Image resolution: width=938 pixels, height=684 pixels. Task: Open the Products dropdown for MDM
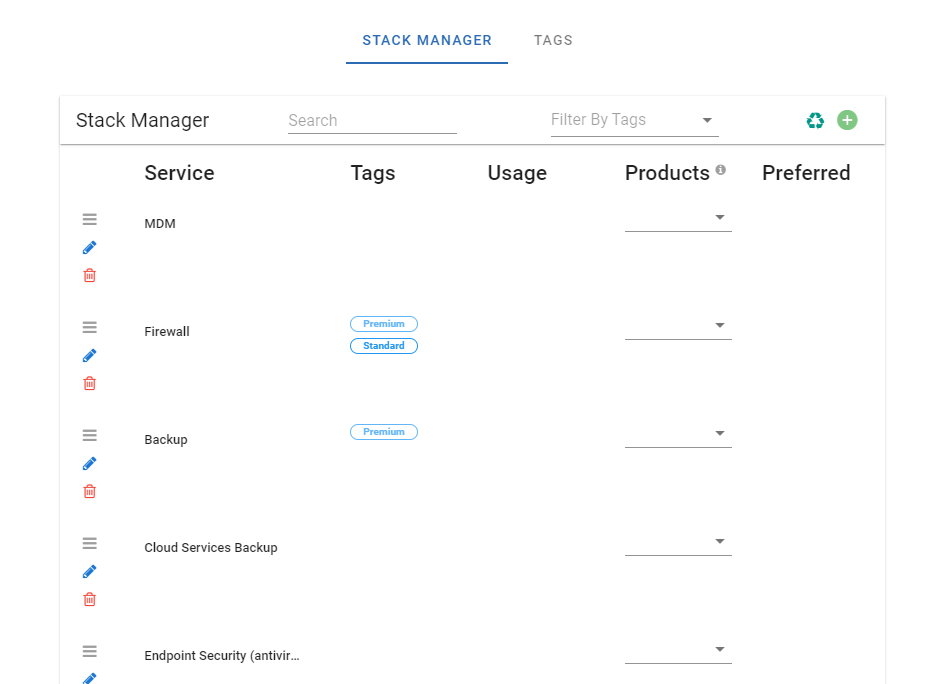point(678,218)
